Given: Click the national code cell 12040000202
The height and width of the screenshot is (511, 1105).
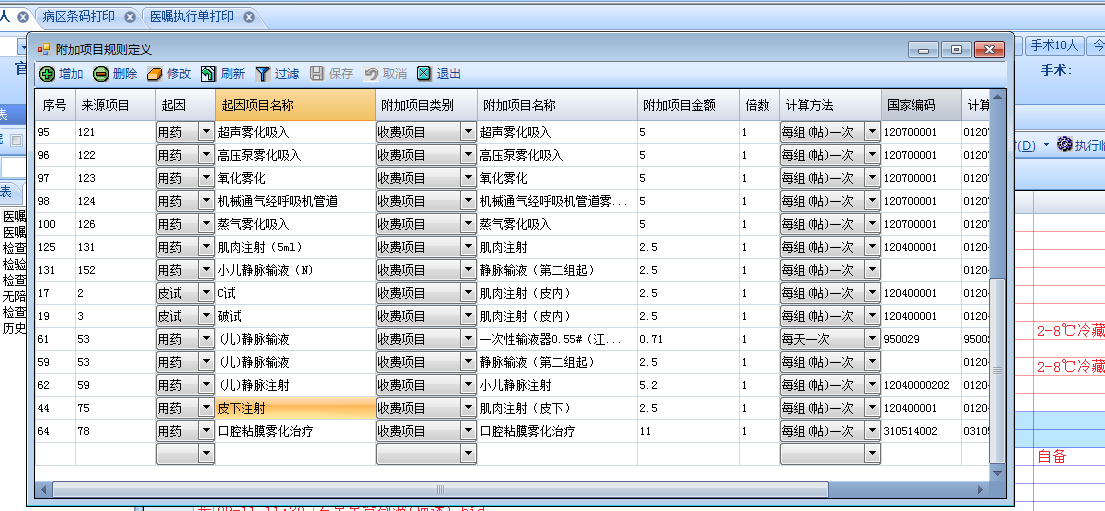Looking at the screenshot, I should [920, 386].
